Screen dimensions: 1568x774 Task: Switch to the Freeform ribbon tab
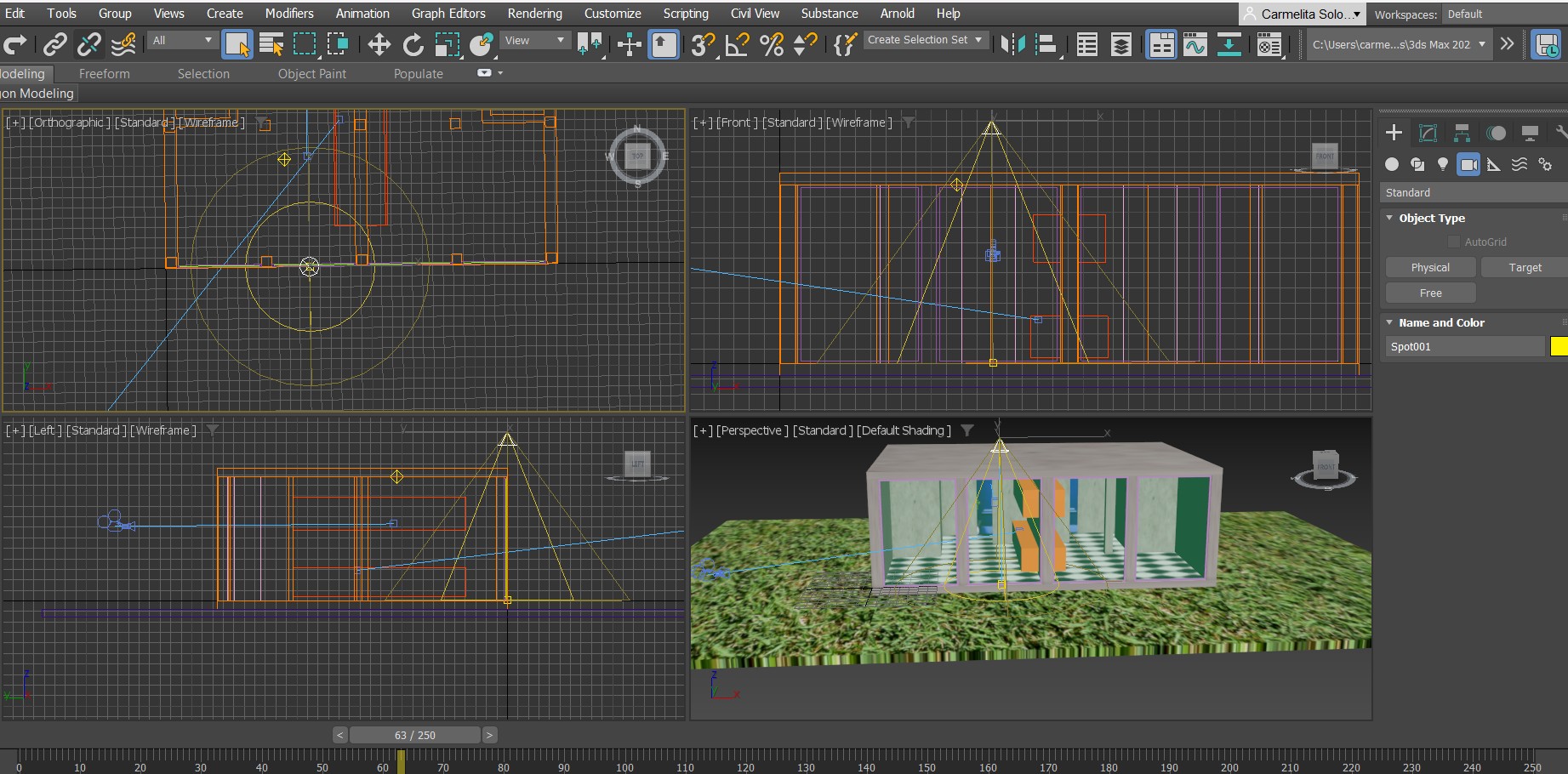coord(104,74)
